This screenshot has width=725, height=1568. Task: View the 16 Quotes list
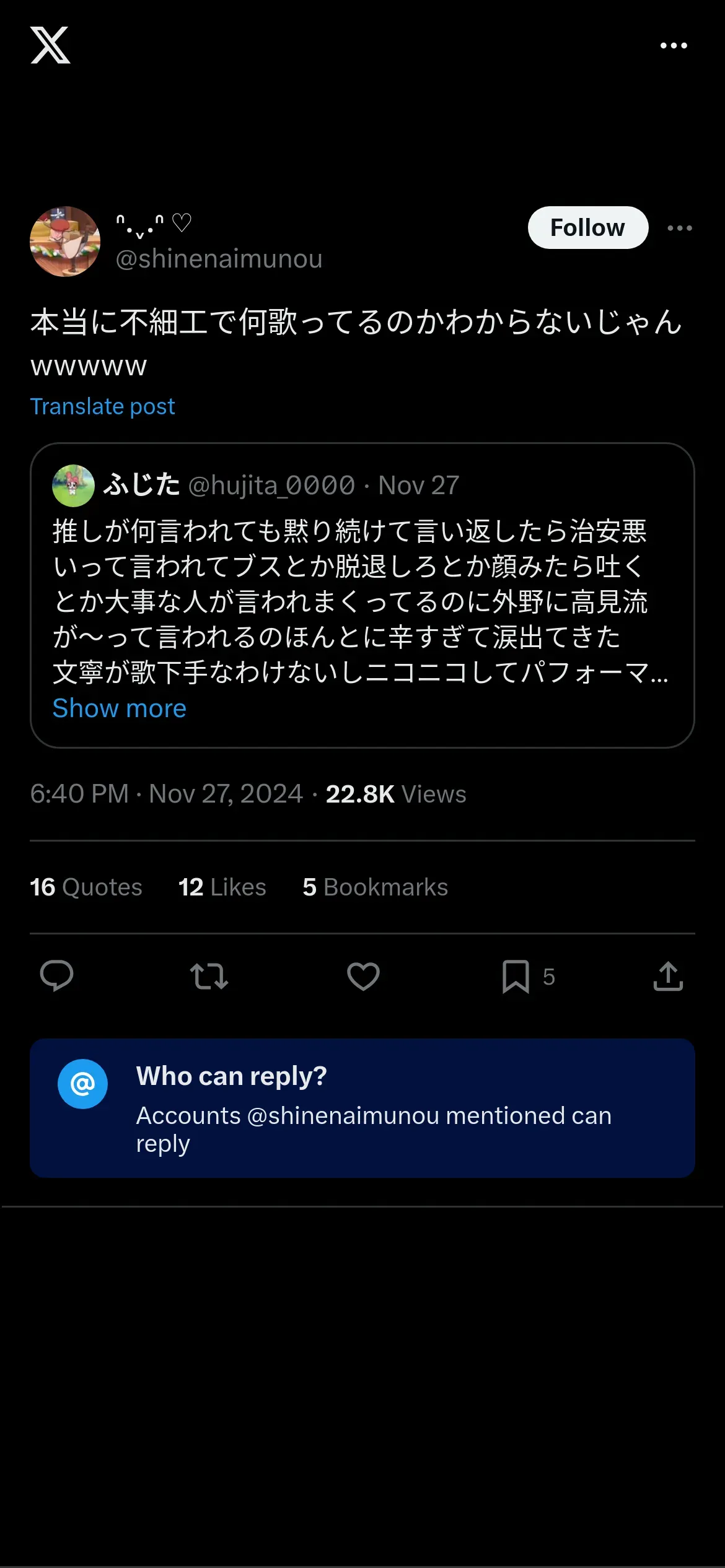pos(86,887)
